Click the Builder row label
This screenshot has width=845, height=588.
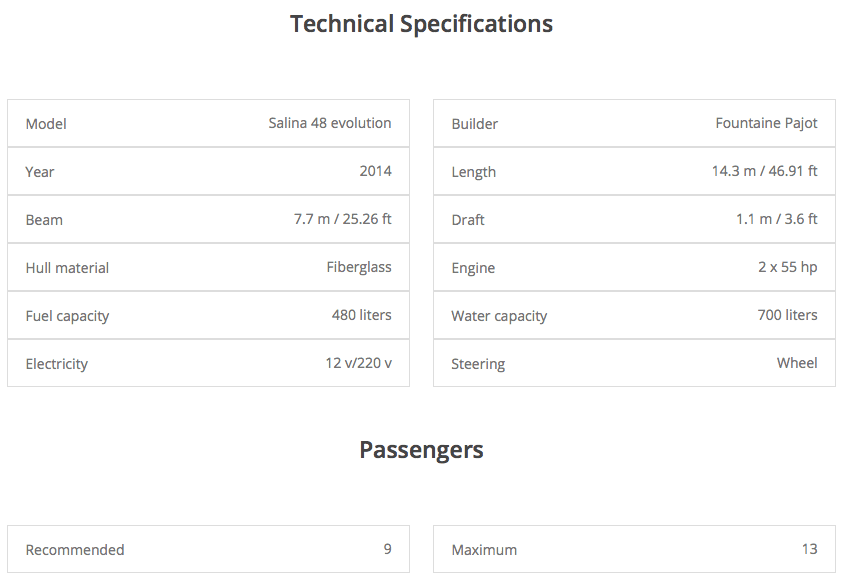(475, 124)
